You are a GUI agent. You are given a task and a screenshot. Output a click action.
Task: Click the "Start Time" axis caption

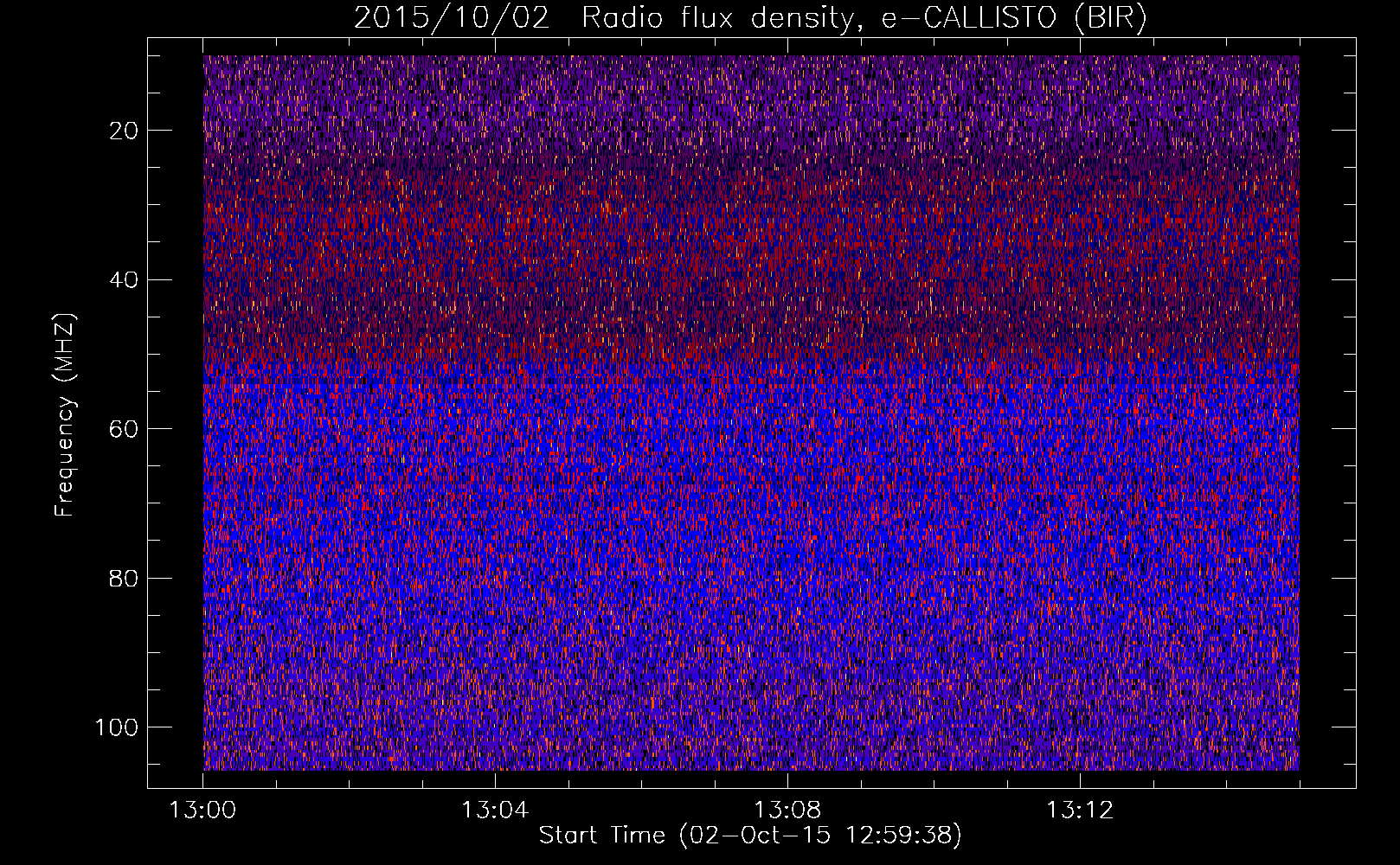(x=750, y=836)
